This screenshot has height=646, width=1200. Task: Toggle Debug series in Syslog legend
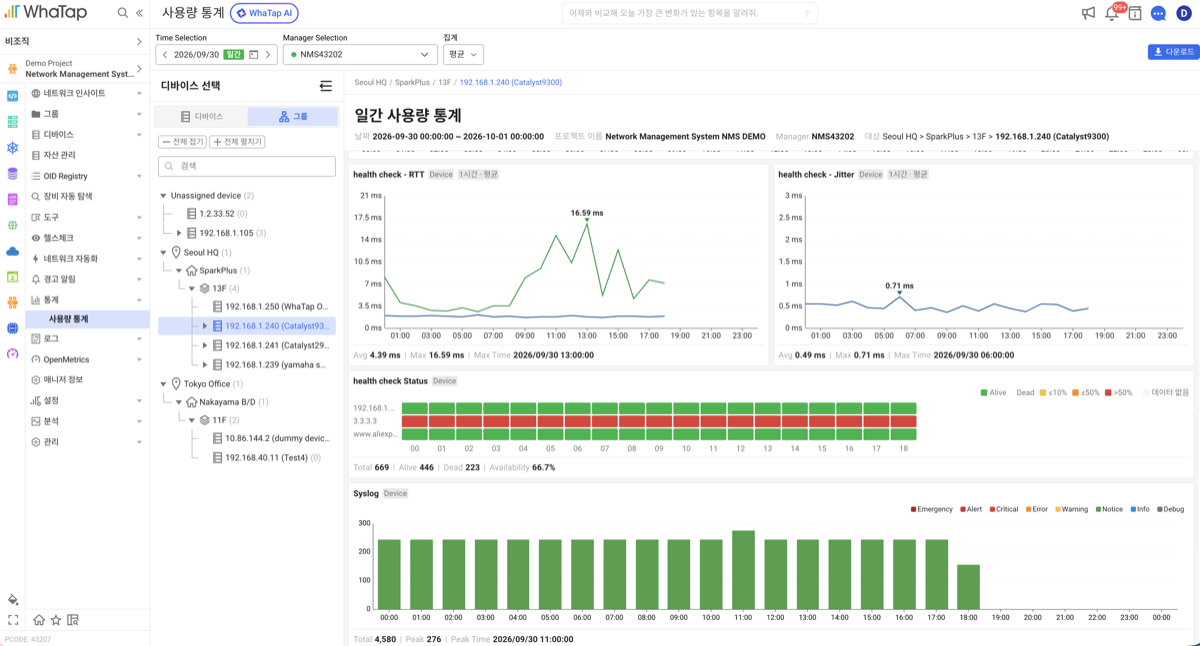tap(1171, 509)
